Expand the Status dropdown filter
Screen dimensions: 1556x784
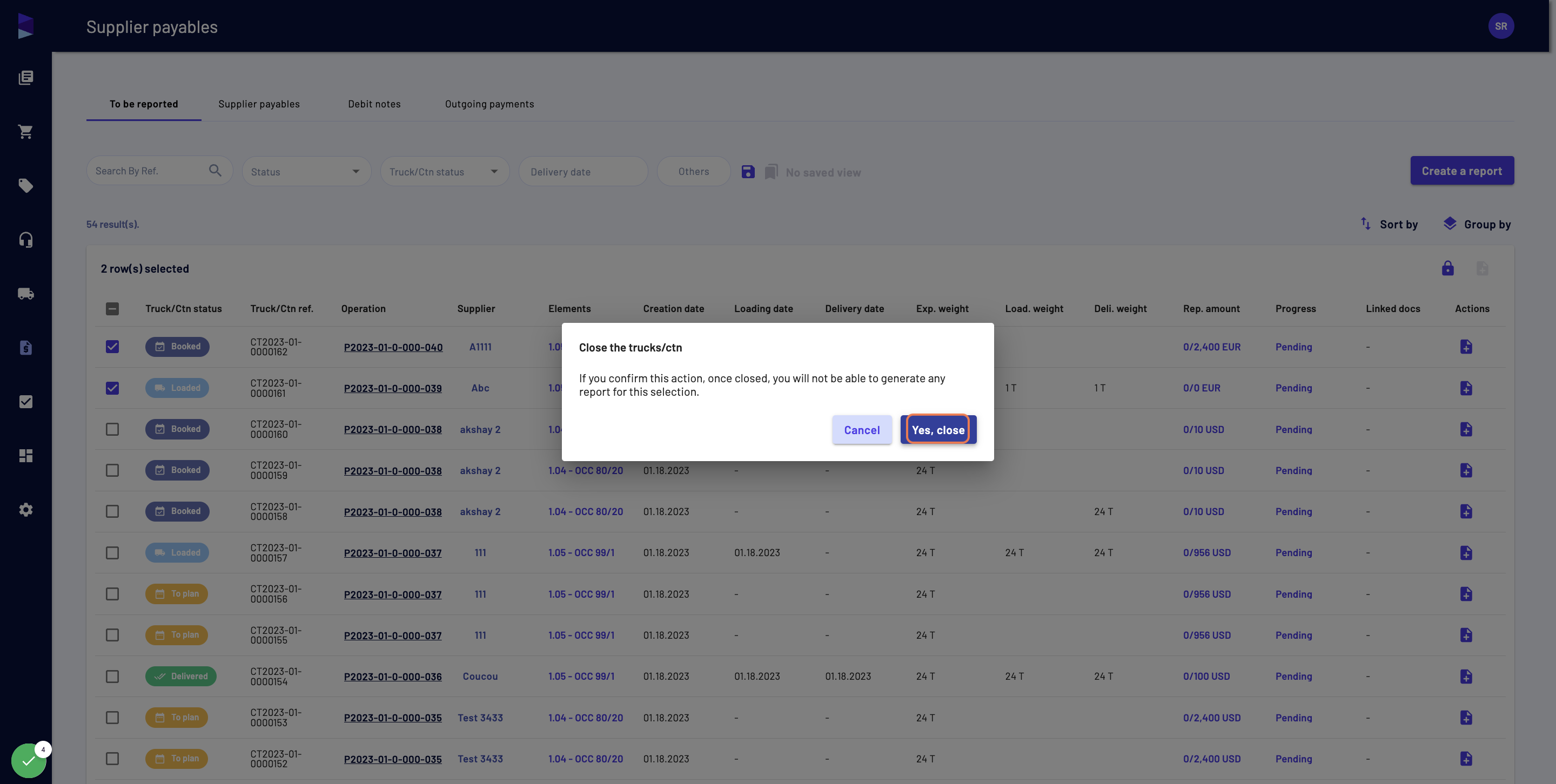306,171
